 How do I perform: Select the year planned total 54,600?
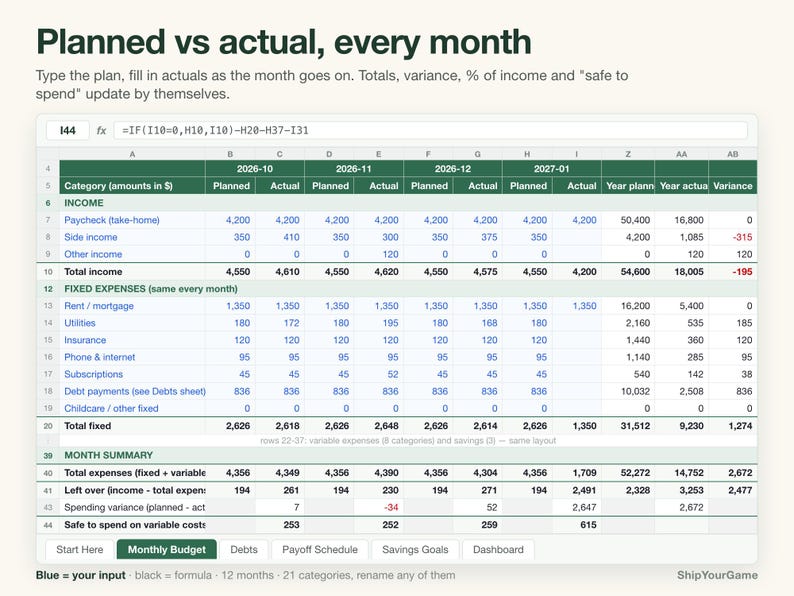[x=628, y=271]
